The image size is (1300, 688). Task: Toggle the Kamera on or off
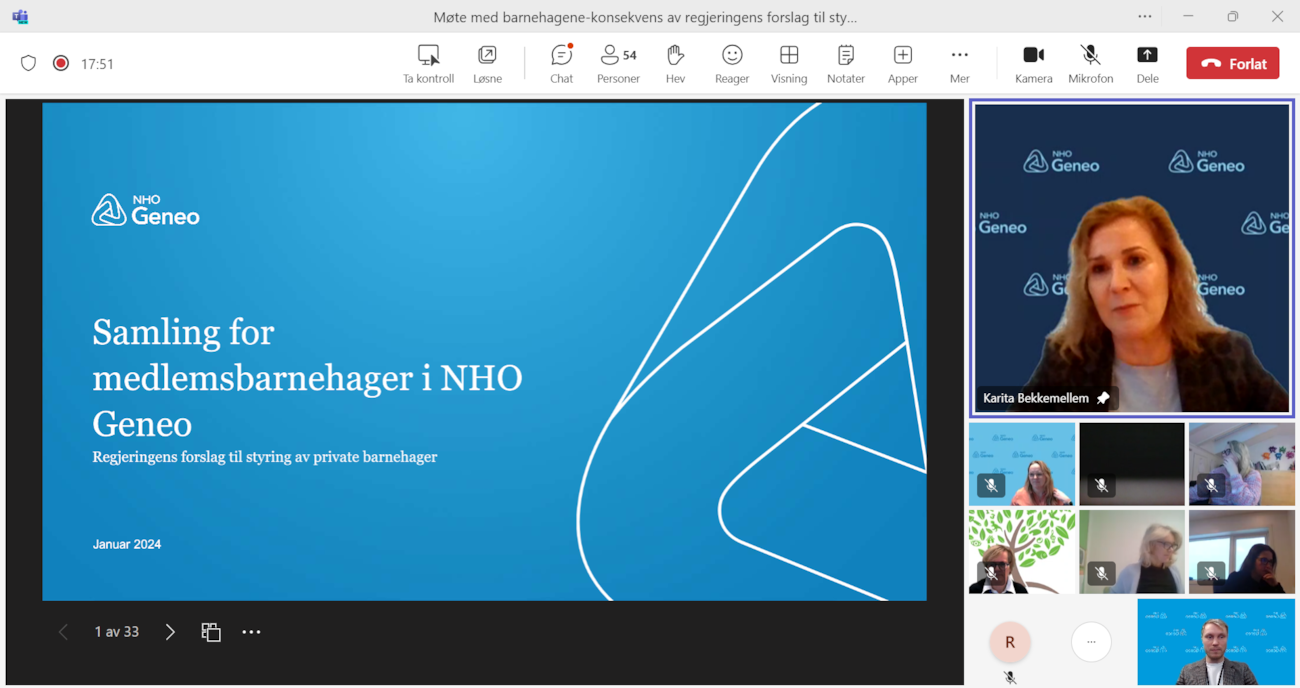click(x=1033, y=63)
